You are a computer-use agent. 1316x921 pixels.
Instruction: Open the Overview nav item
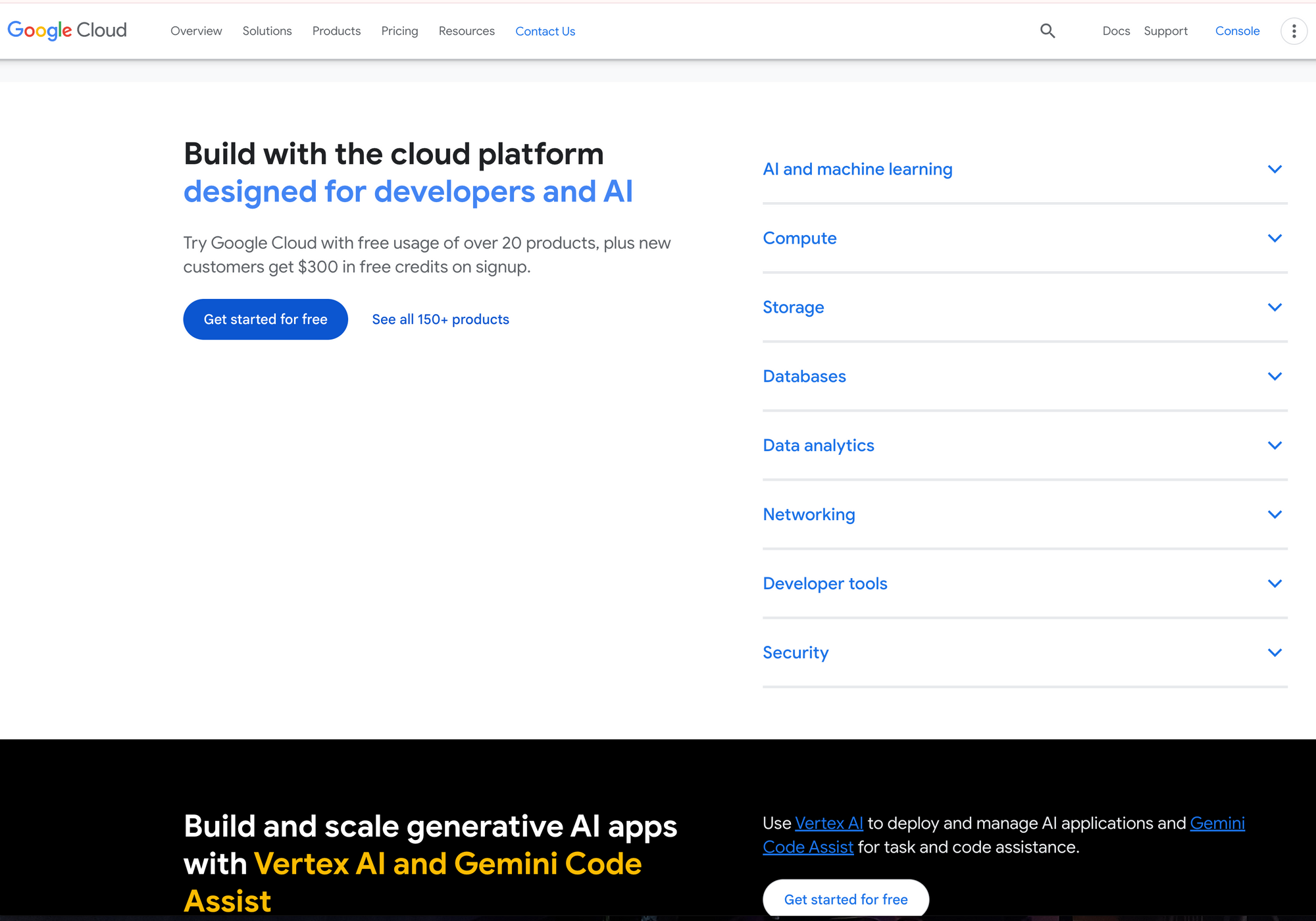(196, 31)
